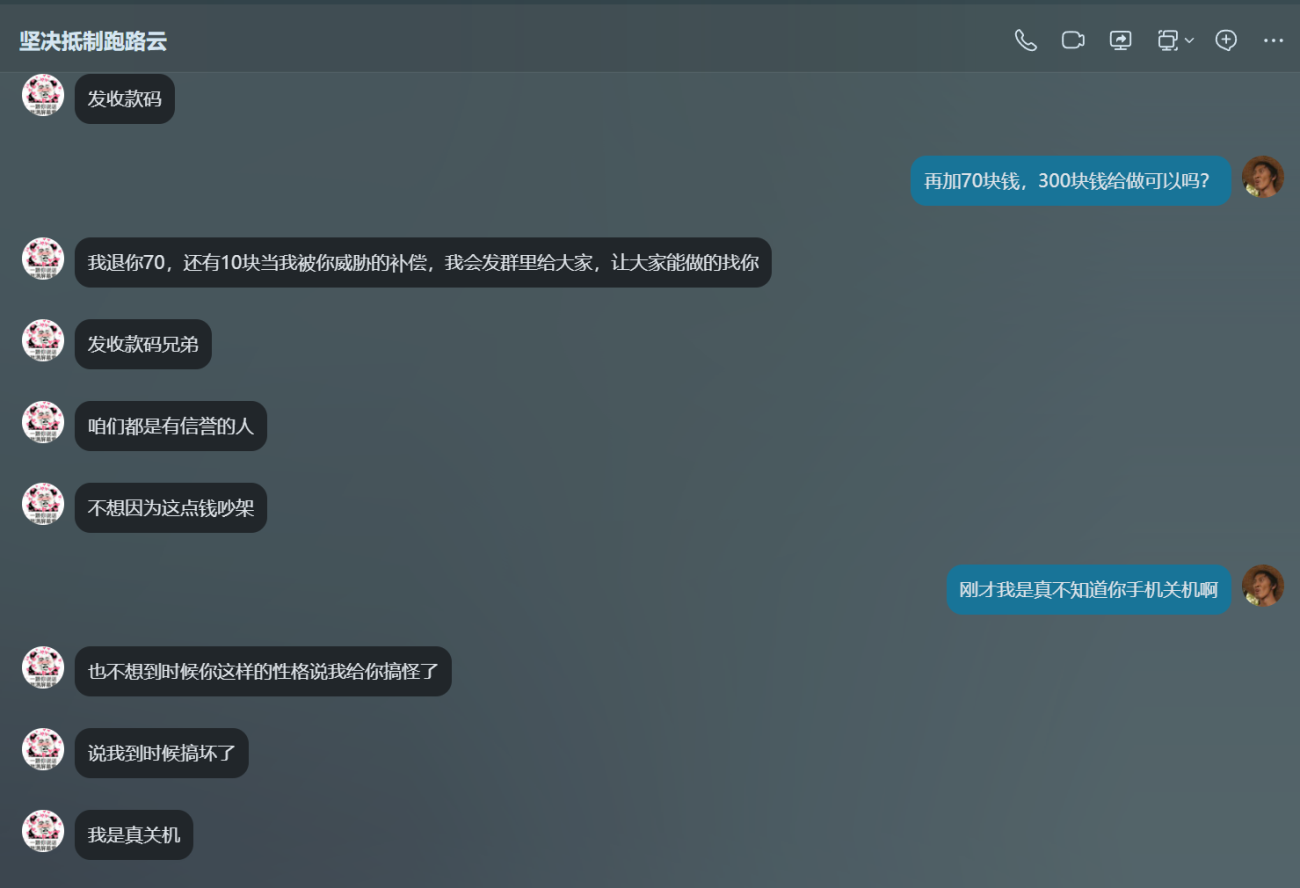Click your avatar beside 刚才我是真不知道你手机关机啊
The width and height of the screenshot is (1300, 888).
pos(1262,586)
